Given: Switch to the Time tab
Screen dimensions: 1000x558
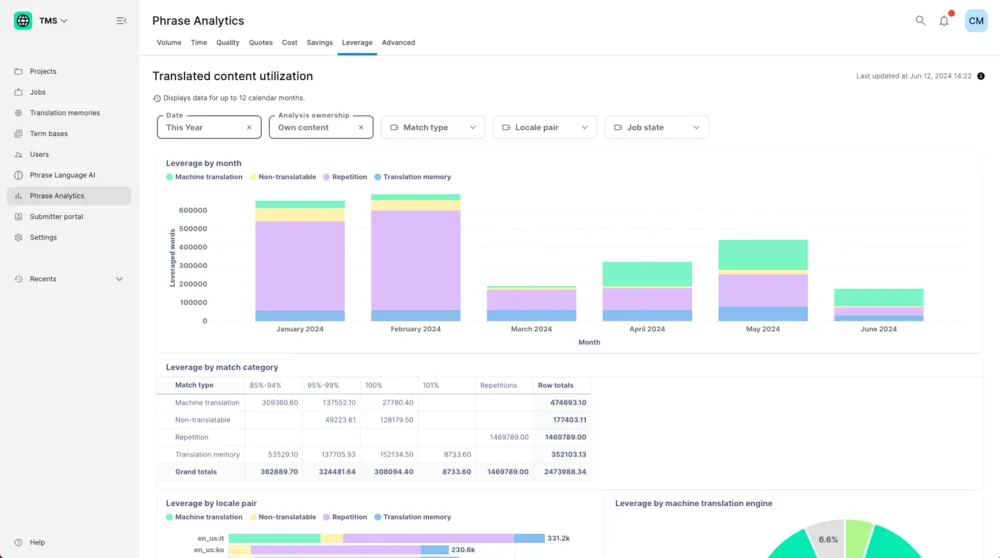Looking at the screenshot, I should pyautogui.click(x=199, y=43).
